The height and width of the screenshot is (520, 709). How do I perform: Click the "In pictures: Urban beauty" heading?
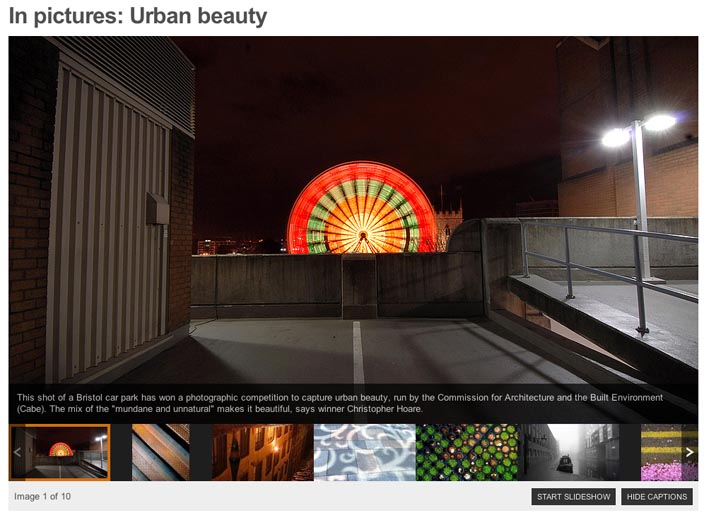pyautogui.click(x=138, y=17)
